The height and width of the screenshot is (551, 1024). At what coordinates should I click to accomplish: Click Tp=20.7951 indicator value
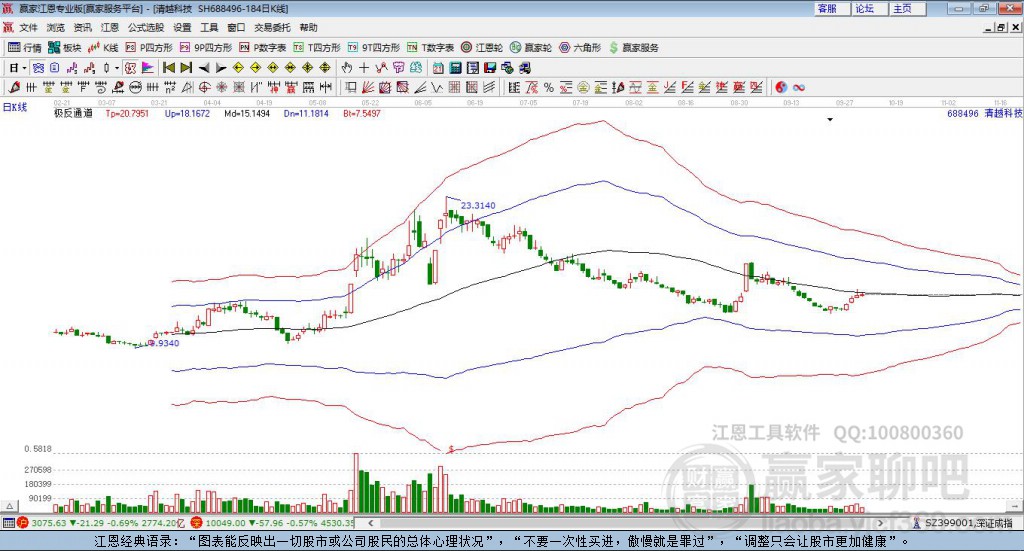127,113
